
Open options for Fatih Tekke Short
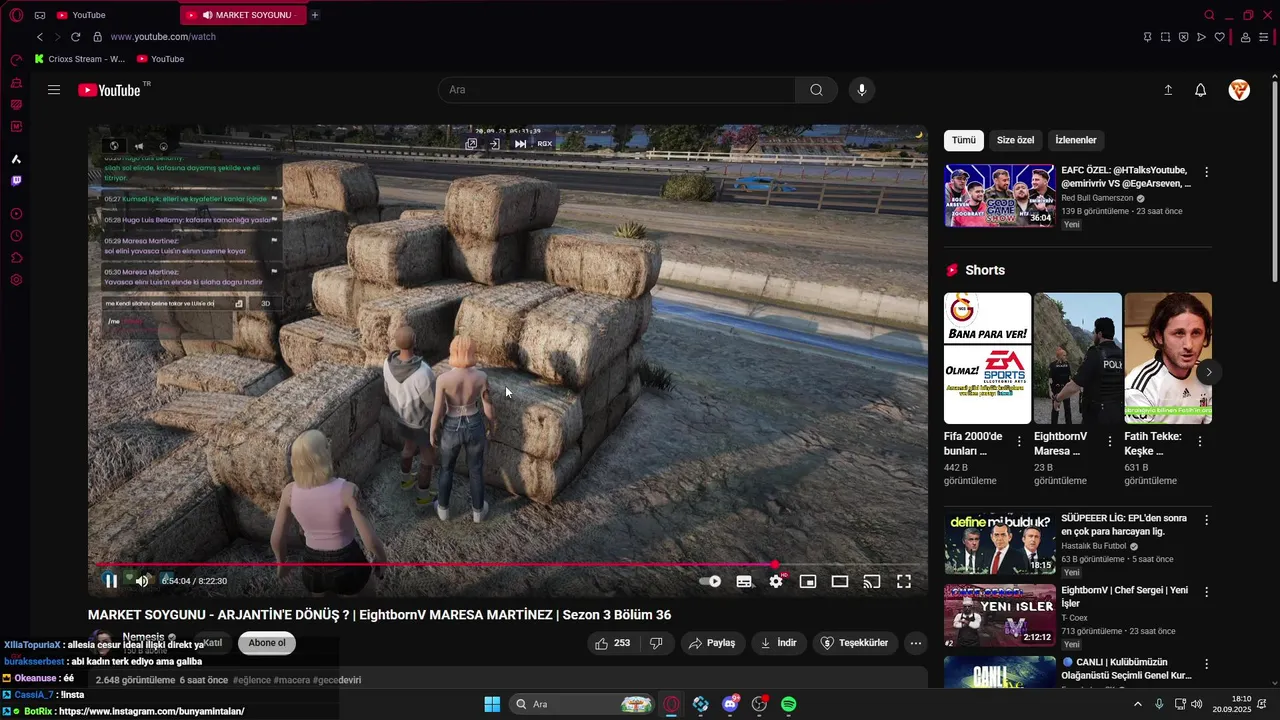point(1199,441)
